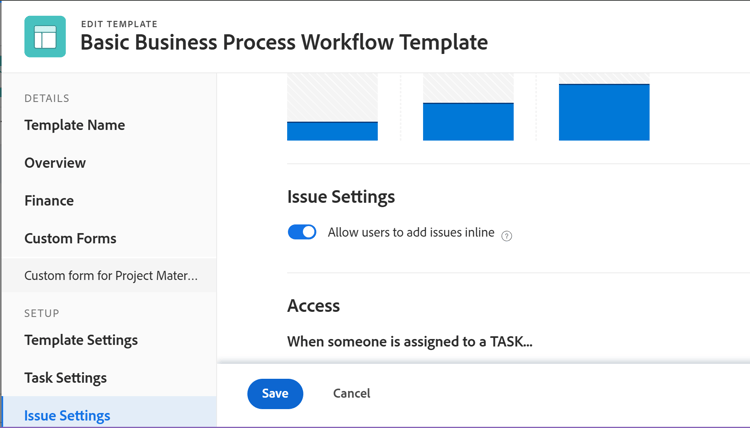Click the Basic Business Process Workflow Template title
The width and height of the screenshot is (750, 428).
(x=284, y=43)
